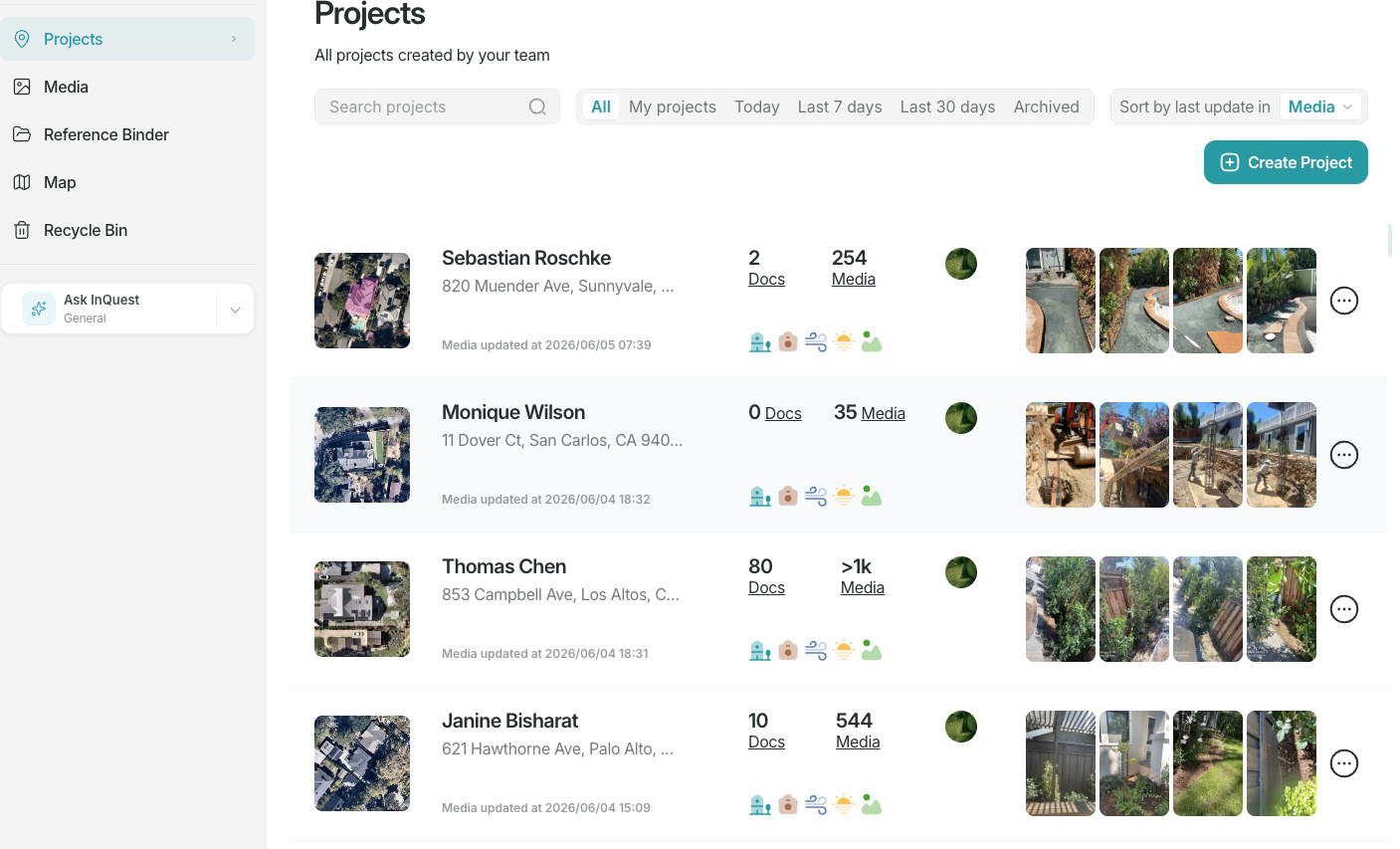Click Thomas Chen wind icon
The width and height of the screenshot is (1400, 849).
[816, 651]
